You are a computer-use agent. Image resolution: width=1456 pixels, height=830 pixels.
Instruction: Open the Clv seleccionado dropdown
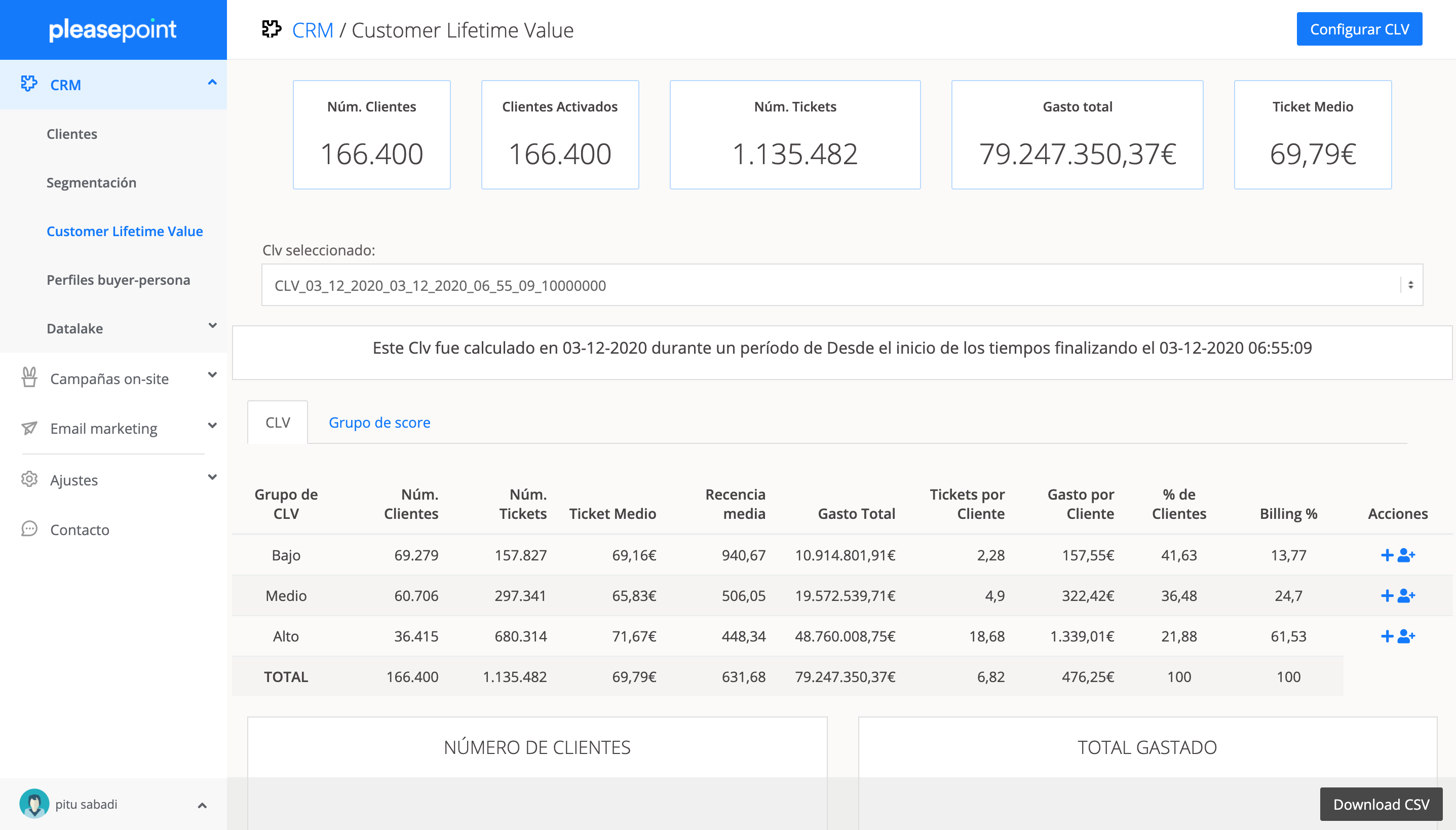click(841, 285)
